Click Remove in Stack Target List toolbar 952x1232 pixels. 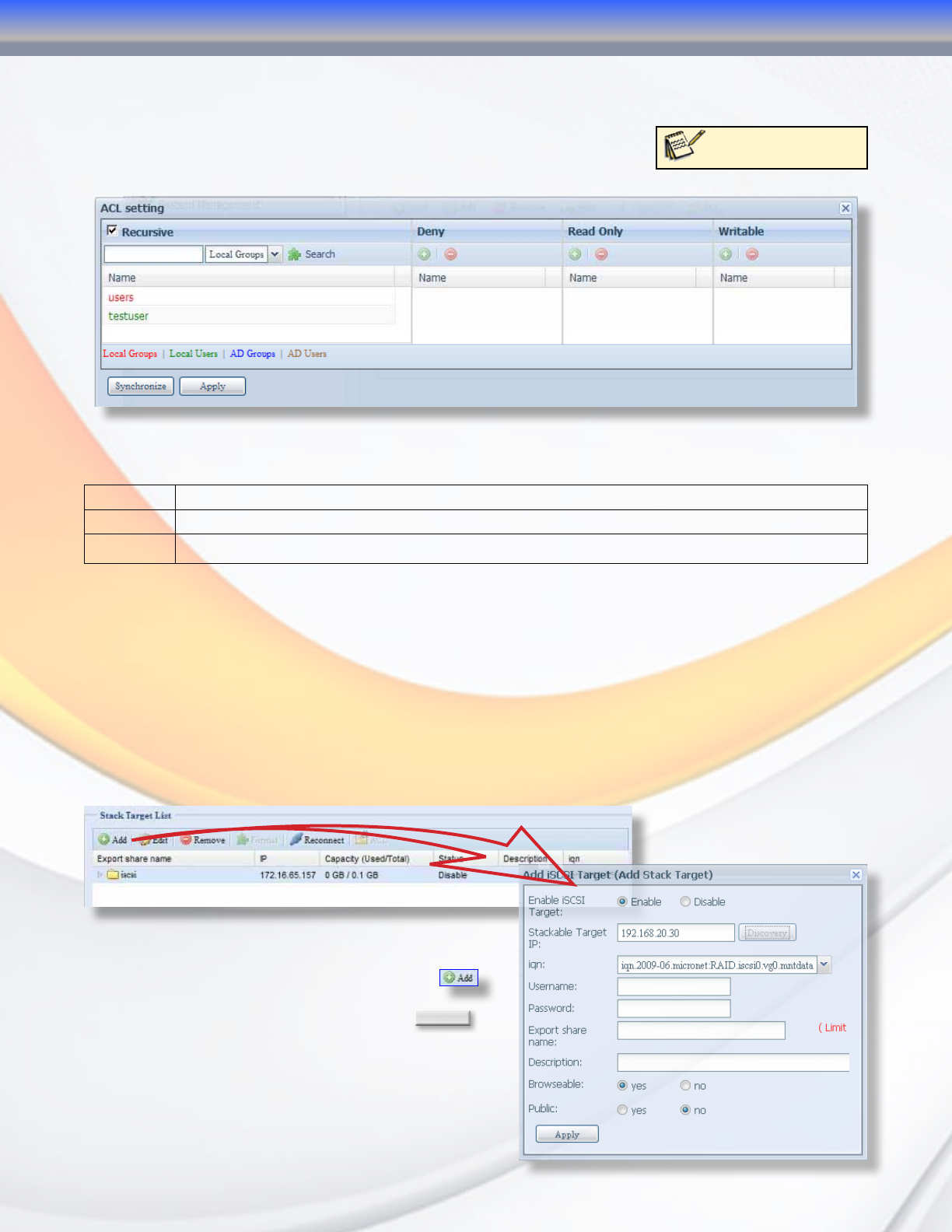pos(203,840)
